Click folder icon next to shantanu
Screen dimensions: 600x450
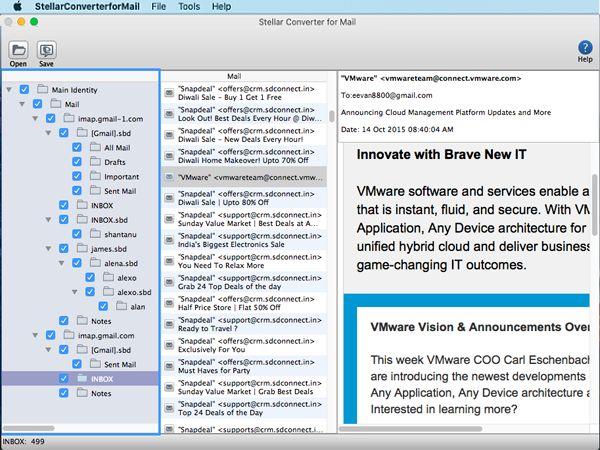(x=95, y=234)
